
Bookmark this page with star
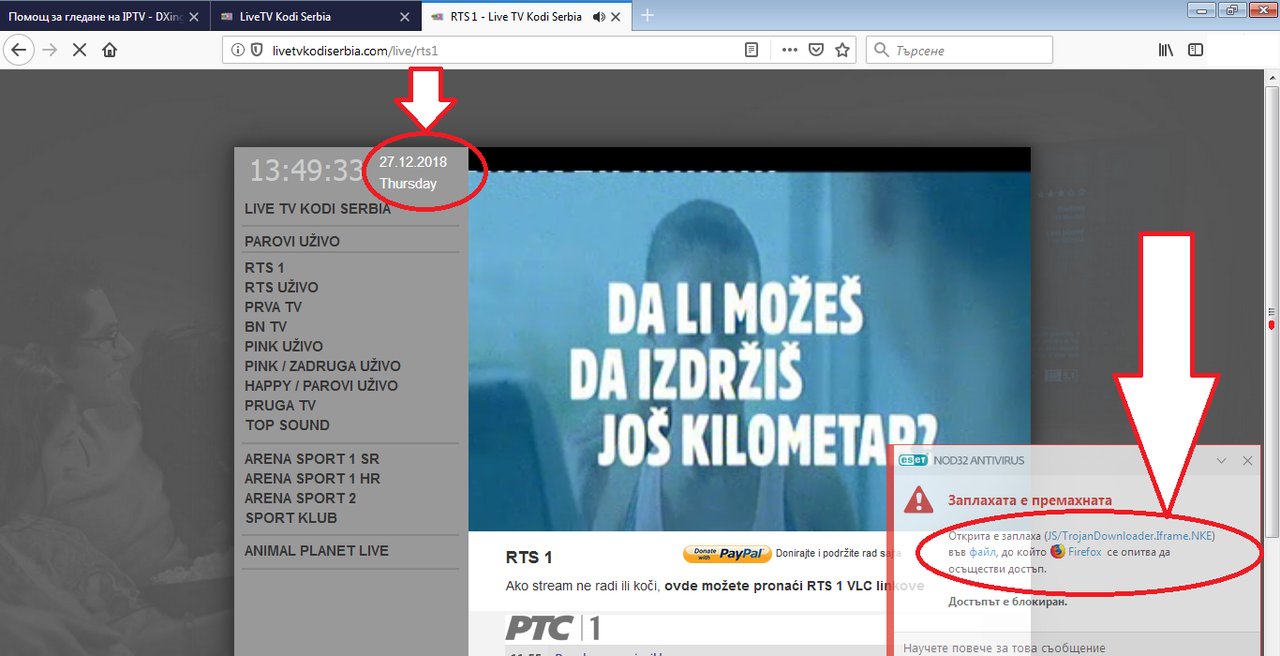pyautogui.click(x=842, y=50)
